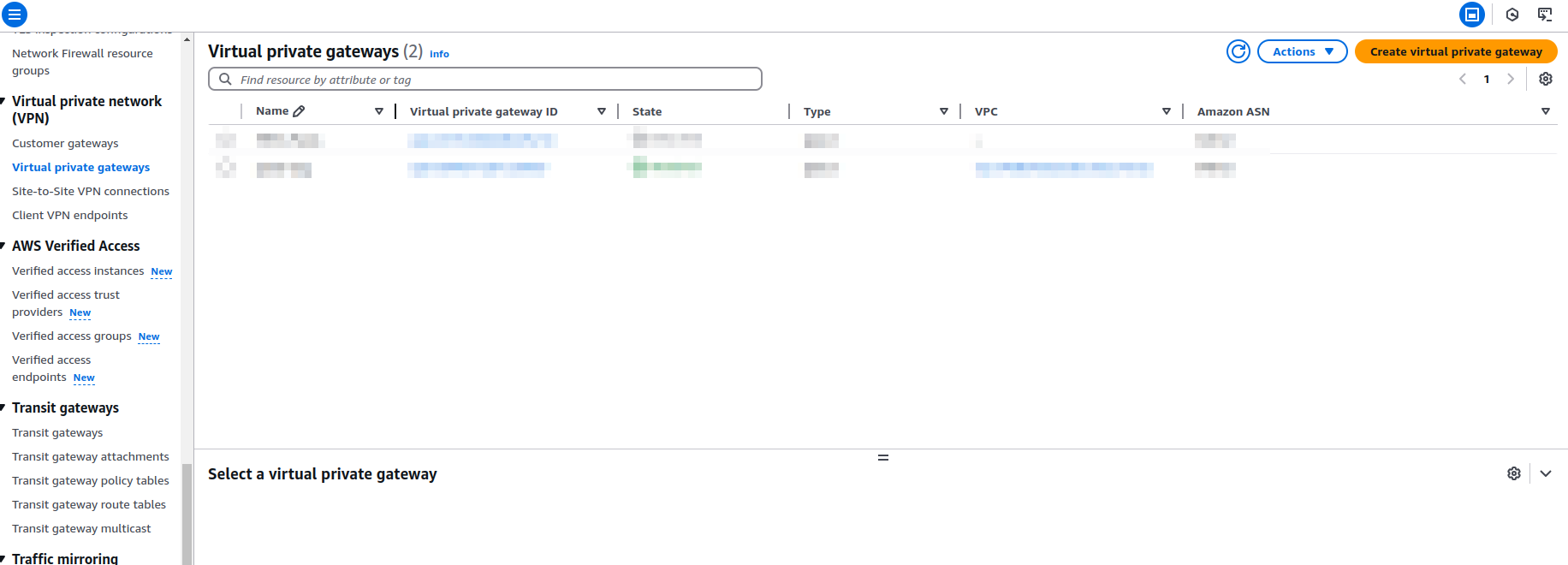Open Info link beside the heading

[439, 54]
